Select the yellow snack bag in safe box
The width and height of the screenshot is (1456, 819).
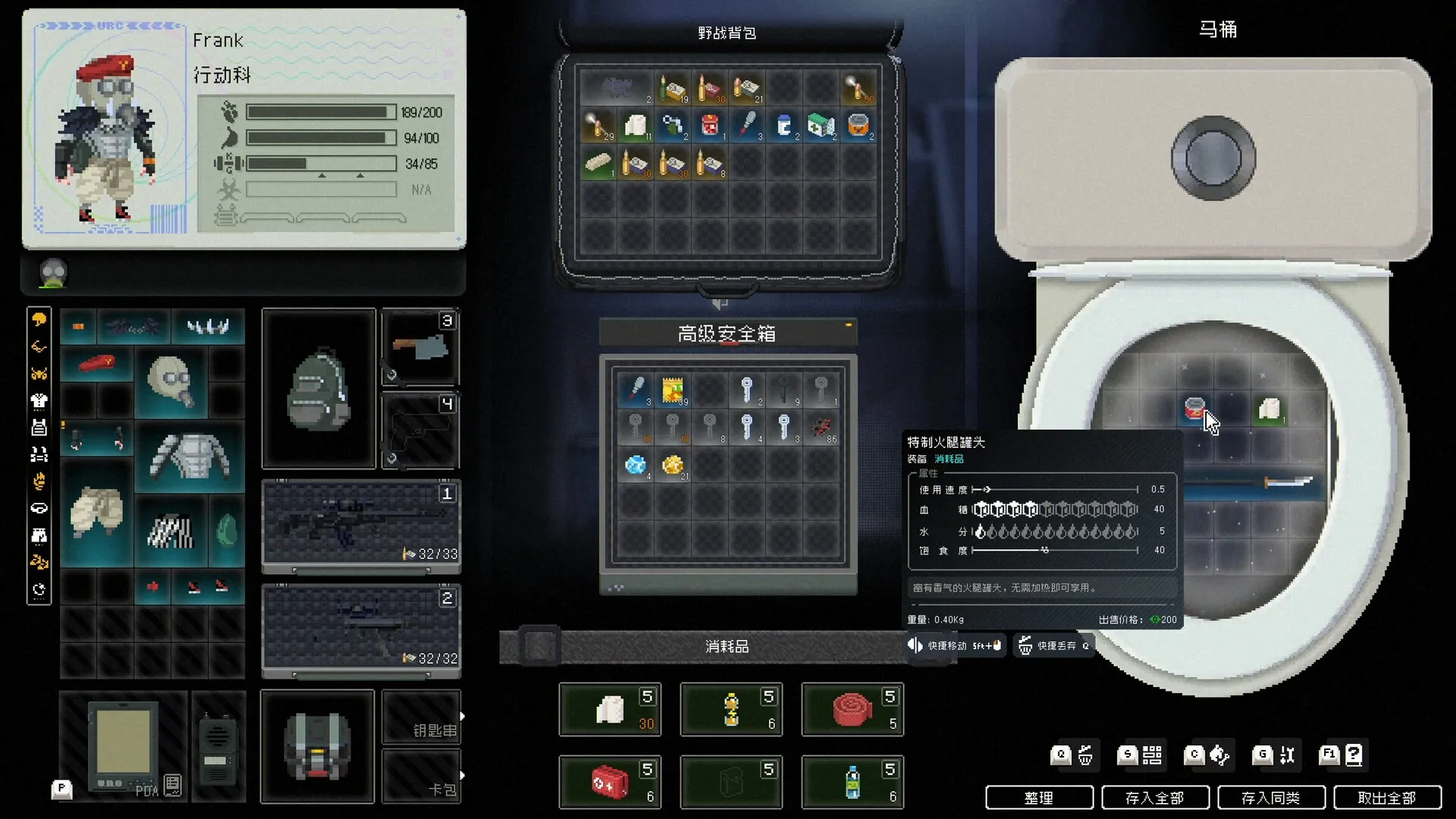[672, 390]
